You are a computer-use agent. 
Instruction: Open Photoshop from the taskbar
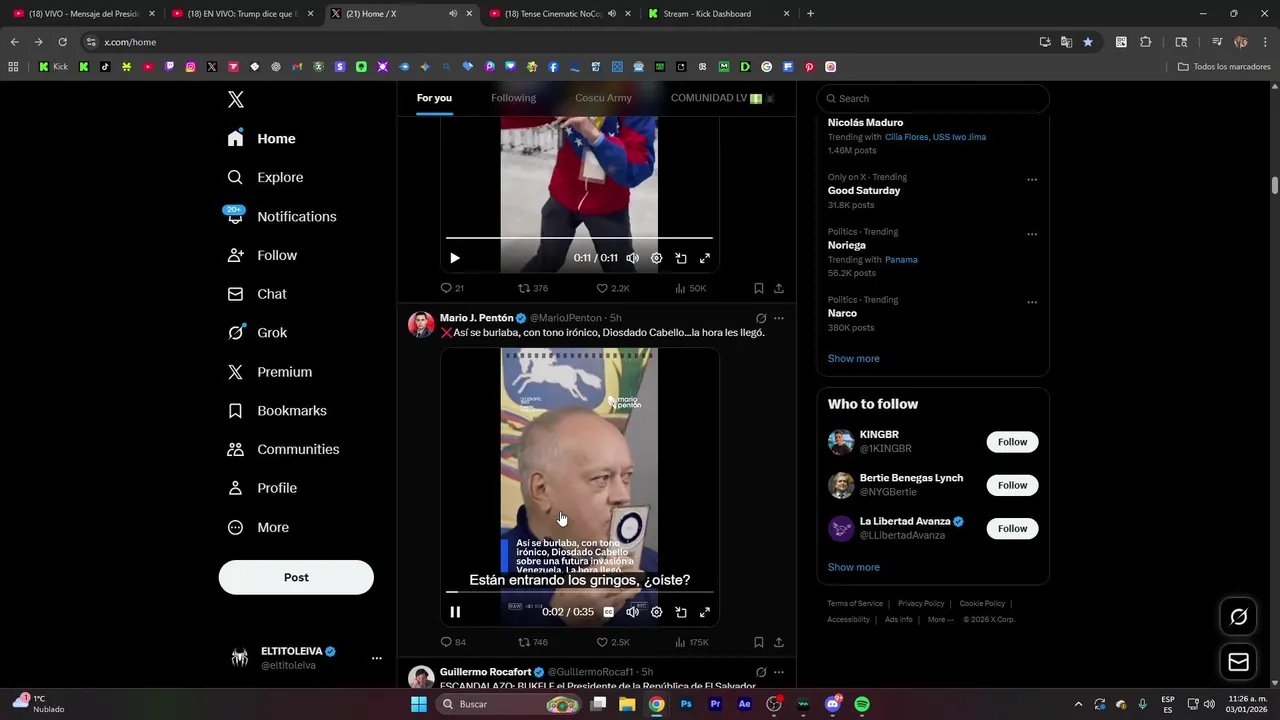pyautogui.click(x=686, y=704)
